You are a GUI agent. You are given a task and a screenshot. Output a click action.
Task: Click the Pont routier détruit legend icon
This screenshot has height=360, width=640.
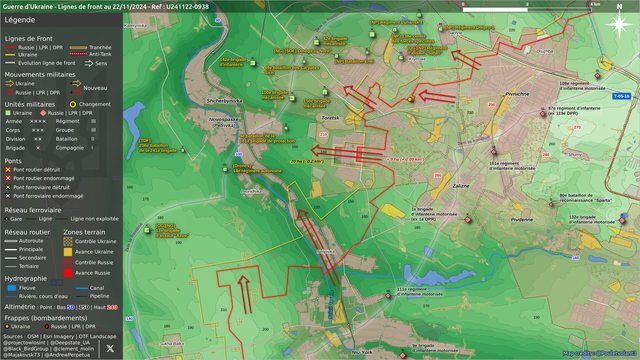(x=8, y=169)
